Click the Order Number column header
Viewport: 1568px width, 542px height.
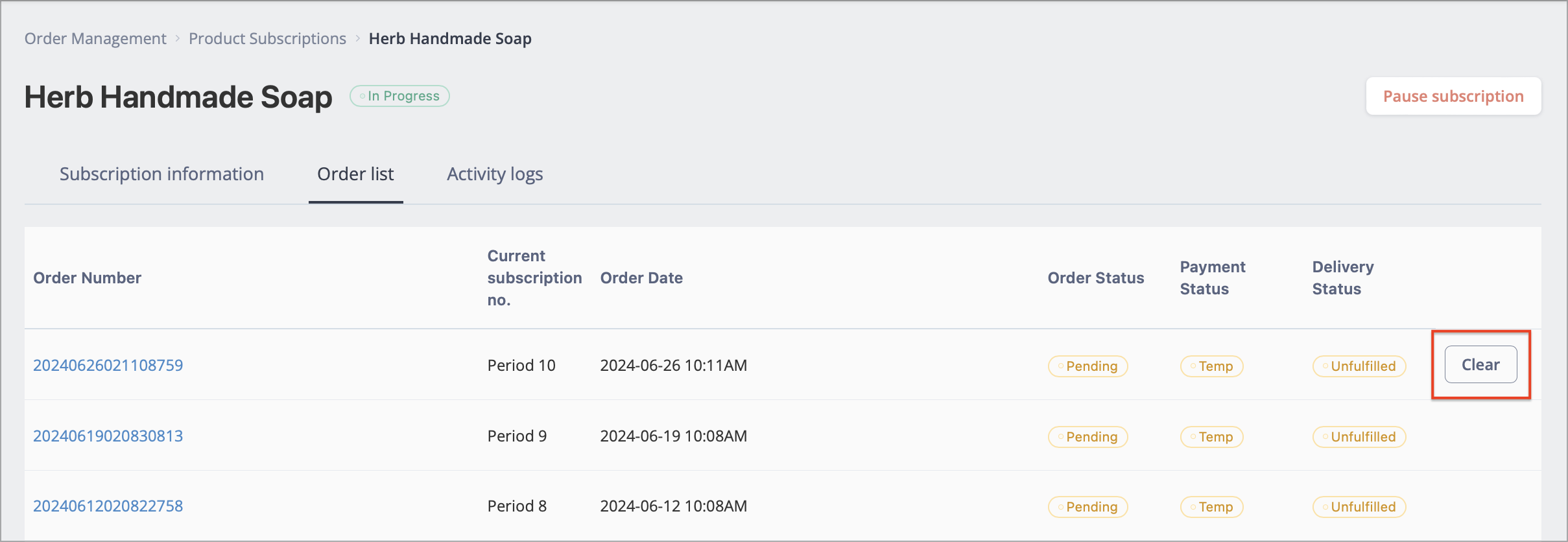point(88,277)
